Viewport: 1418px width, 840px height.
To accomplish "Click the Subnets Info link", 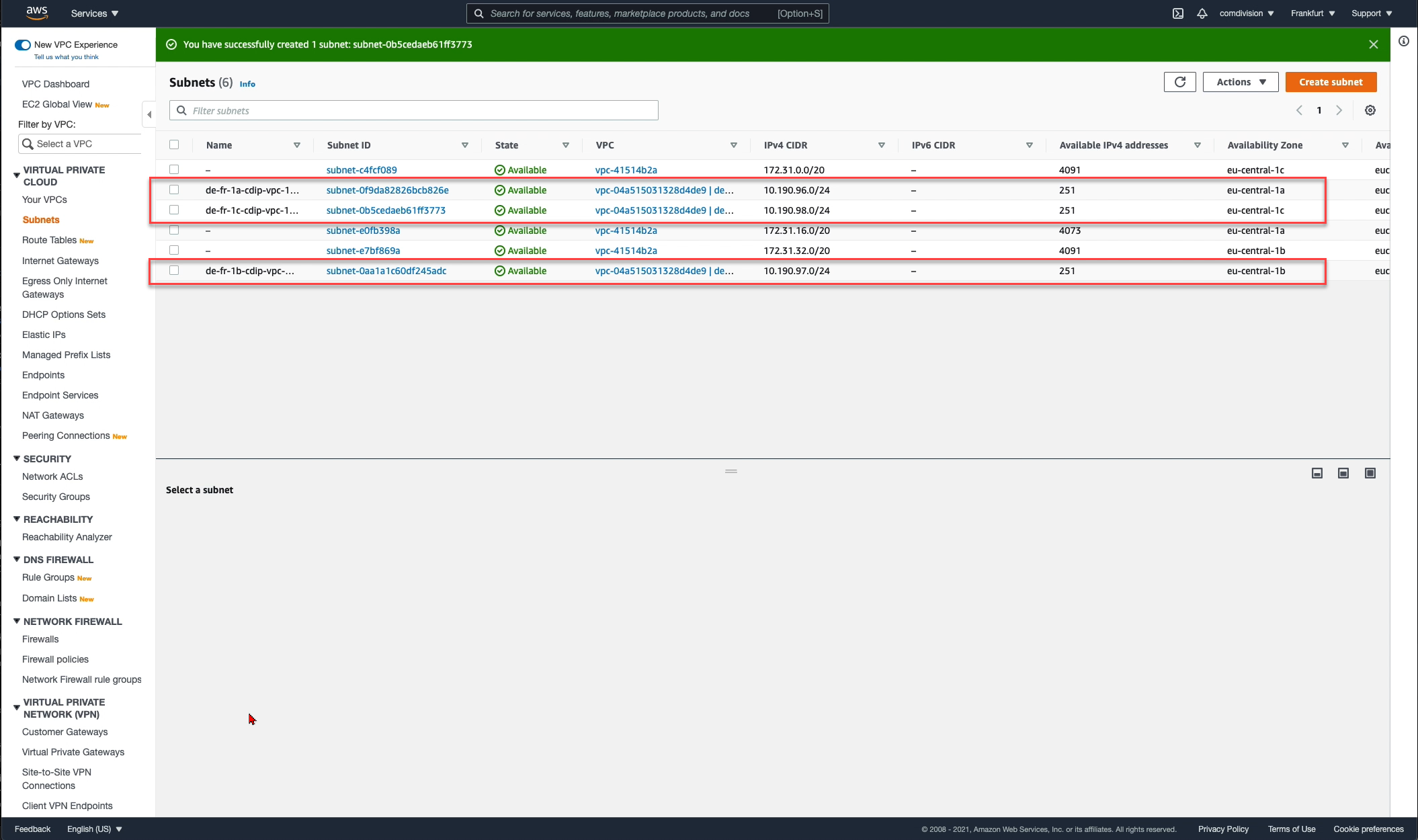I will (247, 84).
